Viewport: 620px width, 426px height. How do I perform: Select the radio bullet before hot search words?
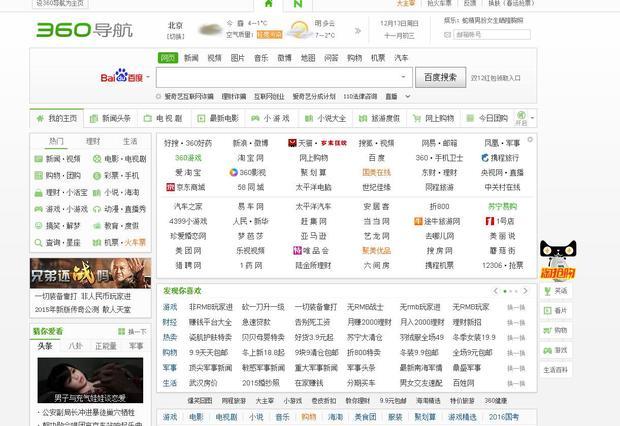159,96
